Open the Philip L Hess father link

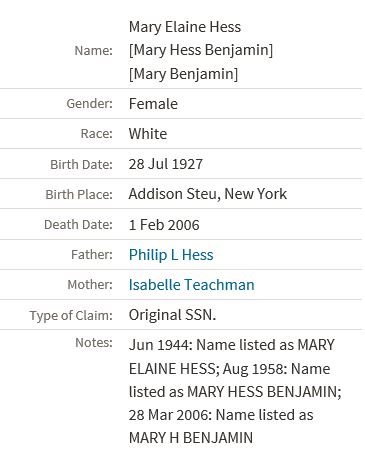click(x=171, y=255)
